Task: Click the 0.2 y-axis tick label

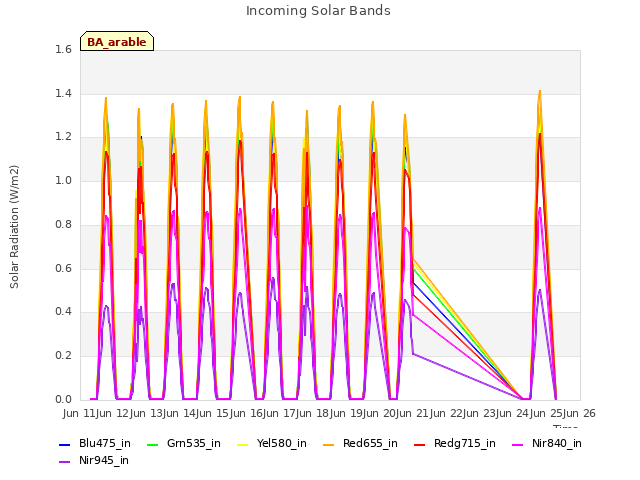Action: point(63,356)
